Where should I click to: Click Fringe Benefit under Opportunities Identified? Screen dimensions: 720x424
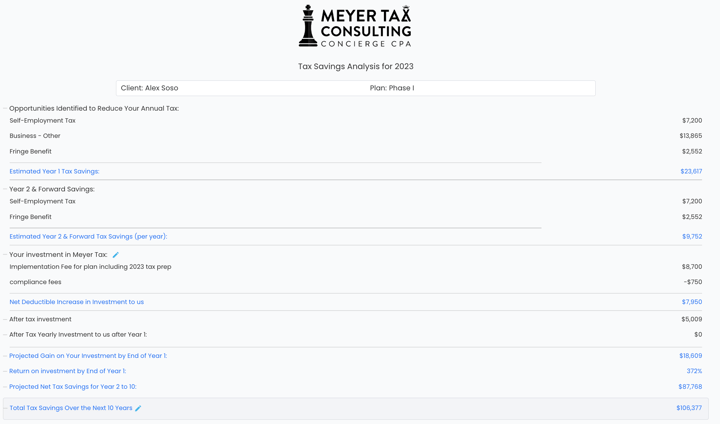[30, 152]
